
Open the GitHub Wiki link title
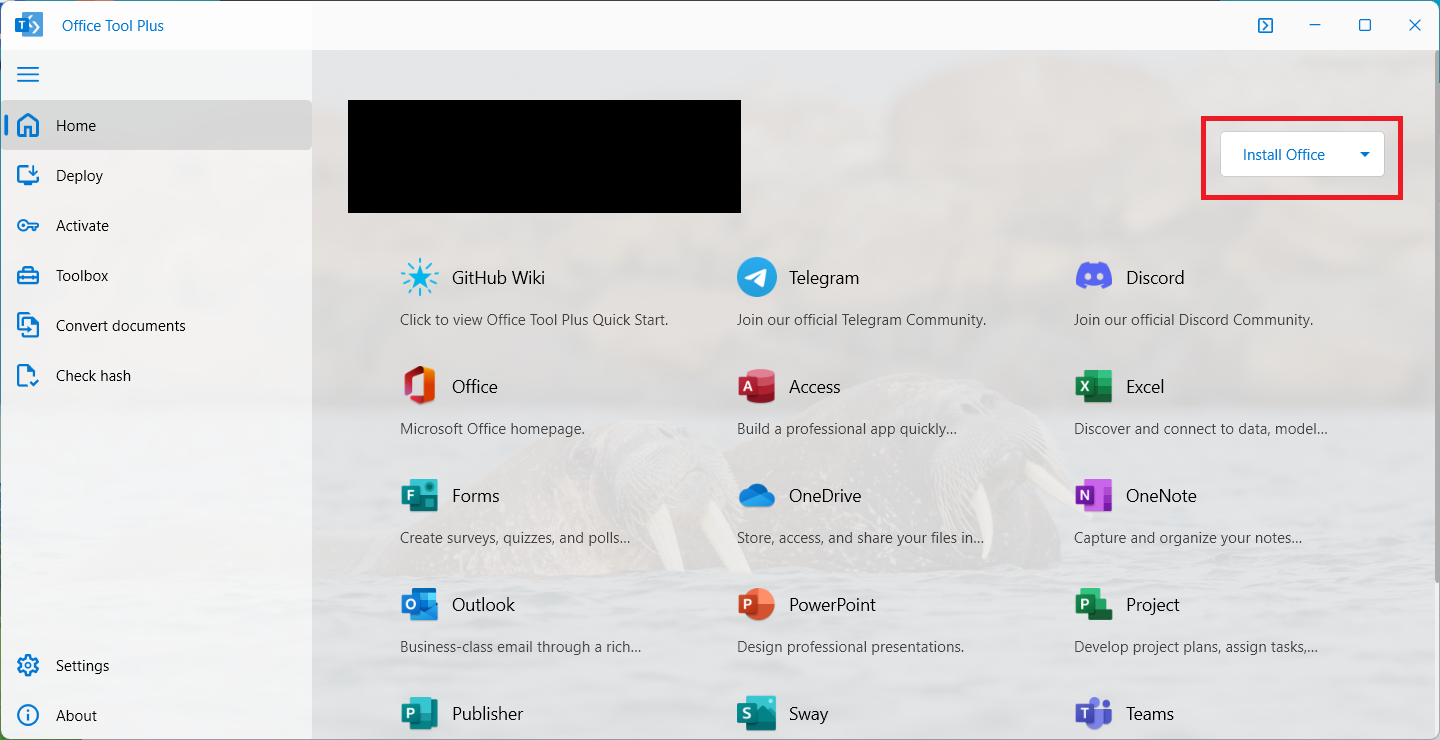click(498, 278)
